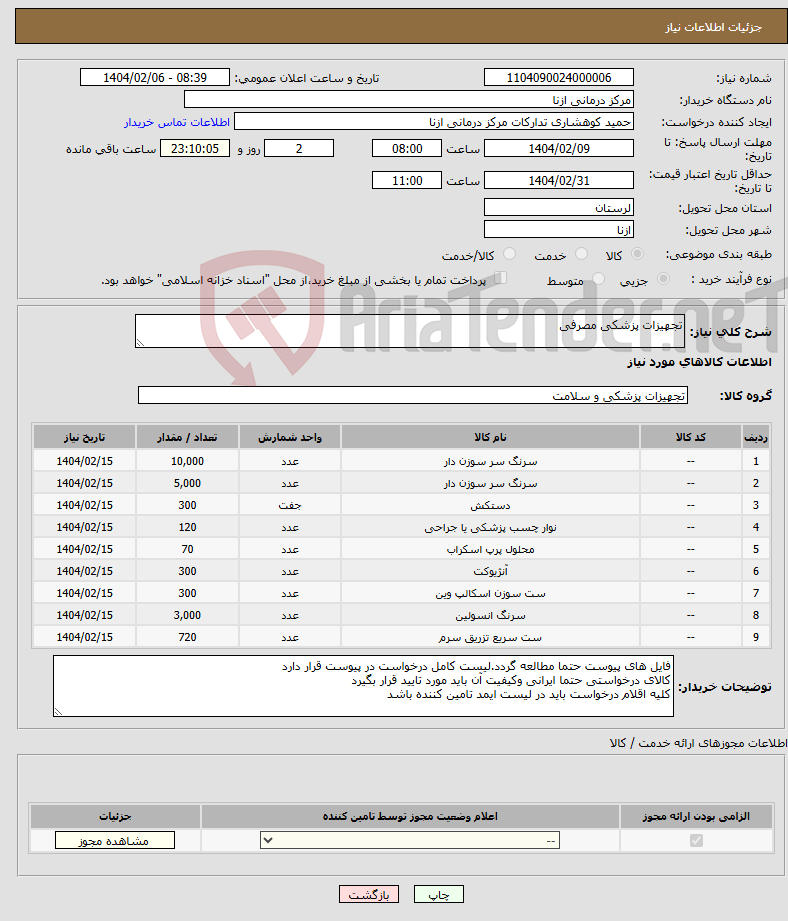Select the کالا/خدمت radio button
788x921 pixels.
(x=509, y=254)
